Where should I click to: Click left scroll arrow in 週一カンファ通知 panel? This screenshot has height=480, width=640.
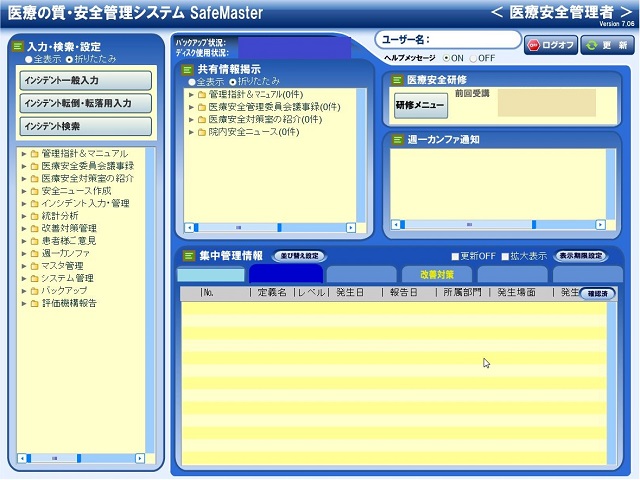tap(396, 224)
